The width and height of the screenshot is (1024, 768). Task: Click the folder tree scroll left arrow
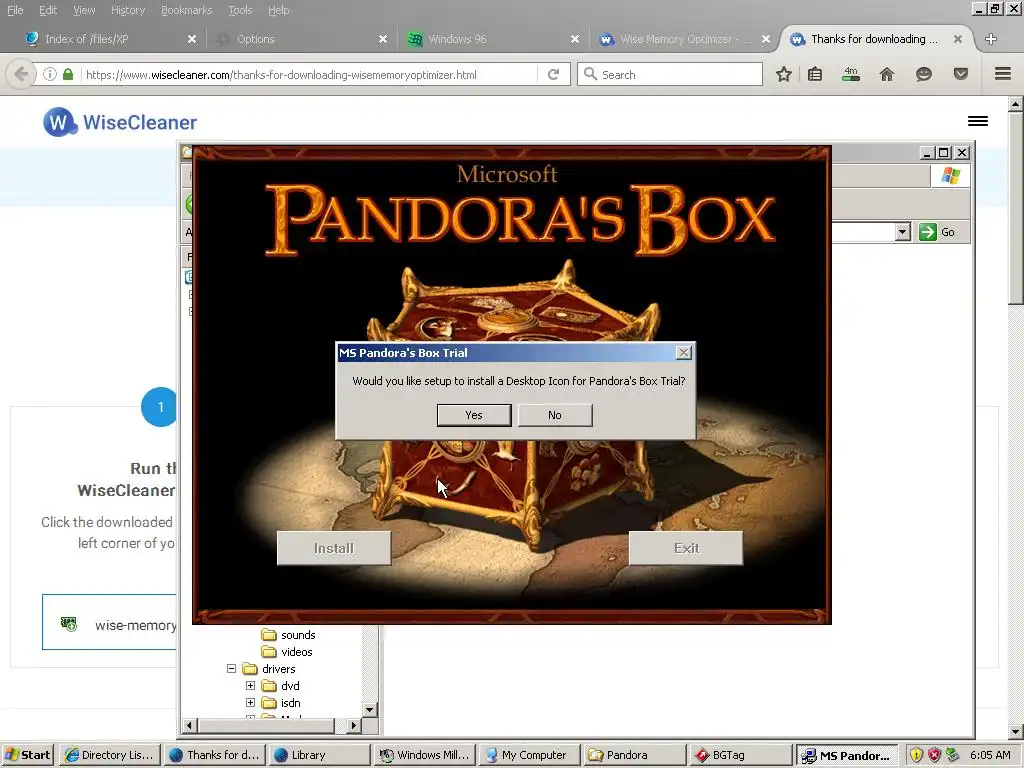[x=189, y=725]
